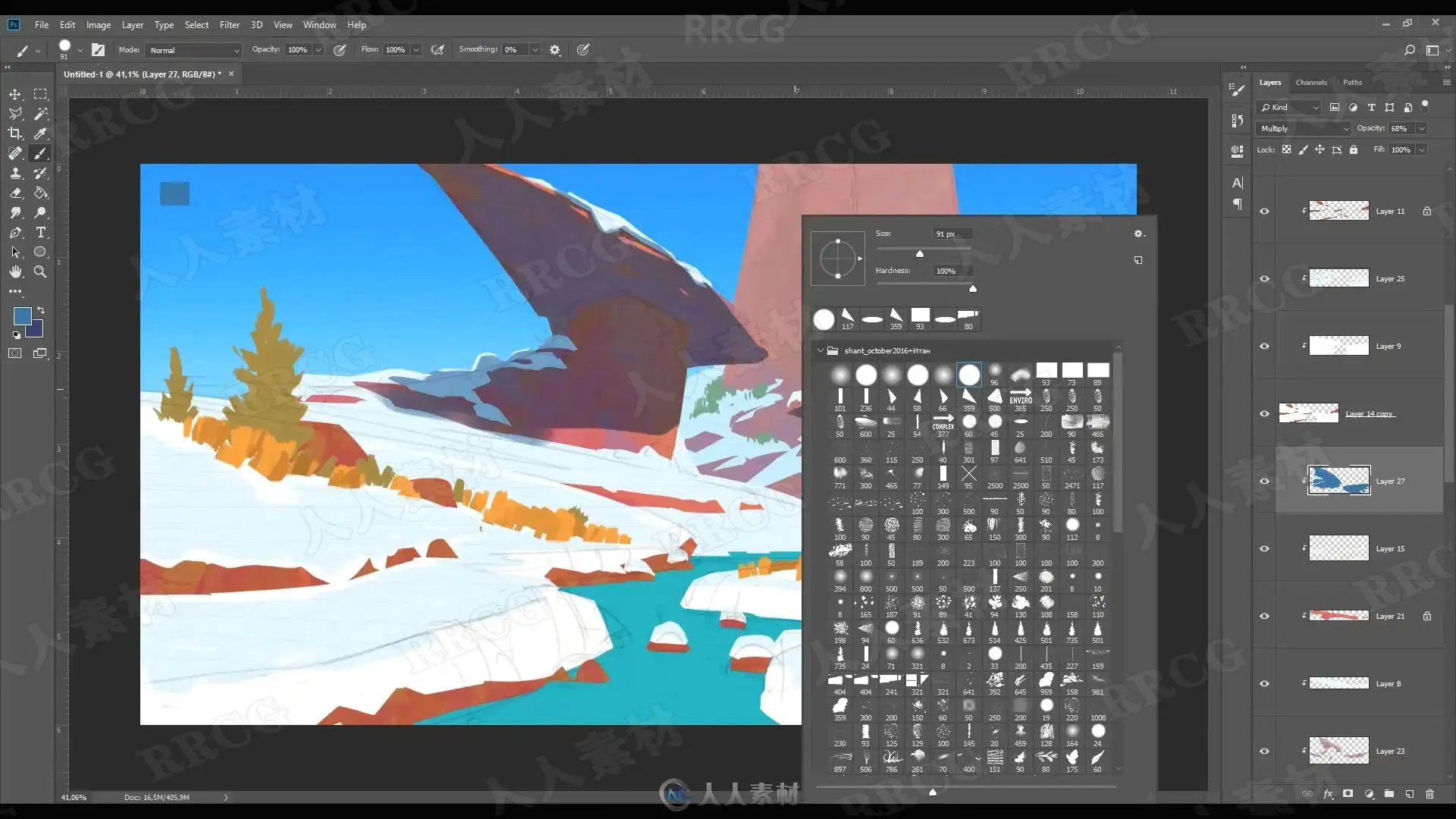Add layer mask icon
Viewport: 1456px width, 819px height.
tap(1348, 794)
